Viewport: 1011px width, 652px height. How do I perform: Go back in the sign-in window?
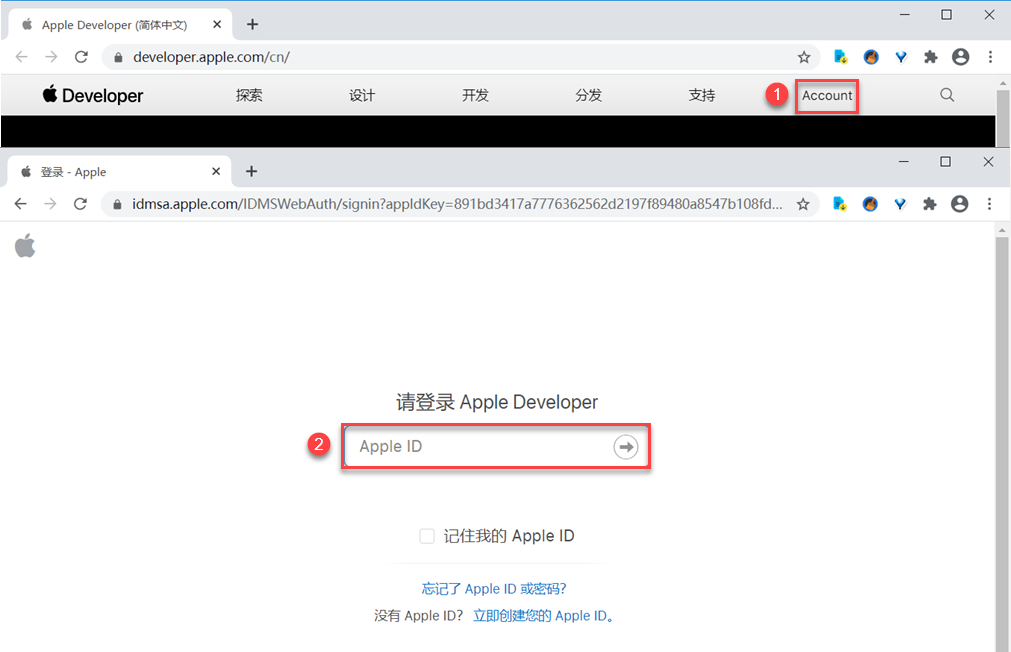point(21,204)
